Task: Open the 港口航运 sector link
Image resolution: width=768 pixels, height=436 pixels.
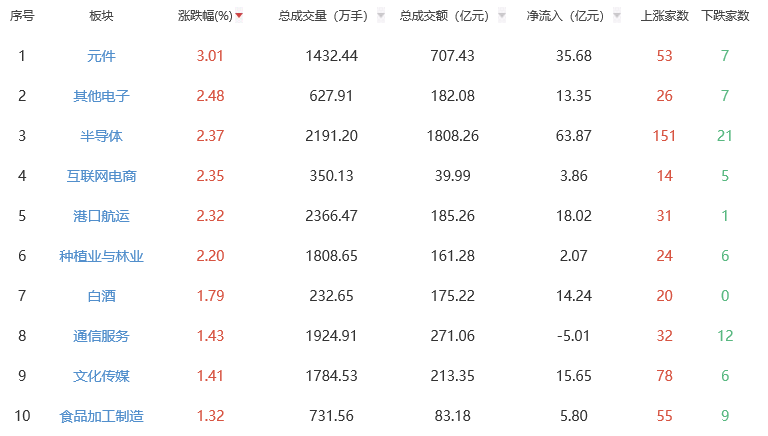Action: (x=101, y=216)
